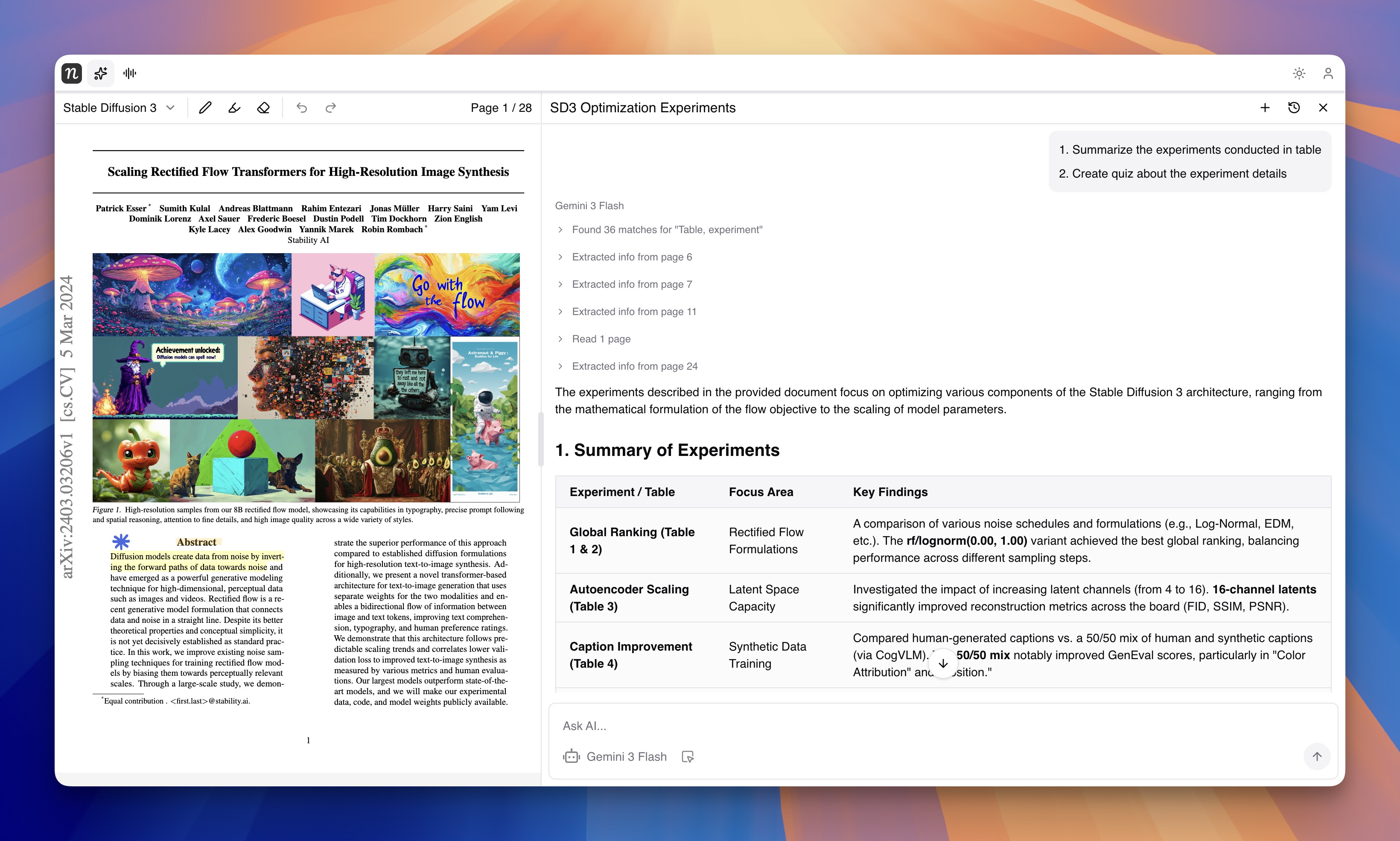Image resolution: width=1400 pixels, height=841 pixels.
Task: Select the eraser tool
Action: pyautogui.click(x=263, y=108)
